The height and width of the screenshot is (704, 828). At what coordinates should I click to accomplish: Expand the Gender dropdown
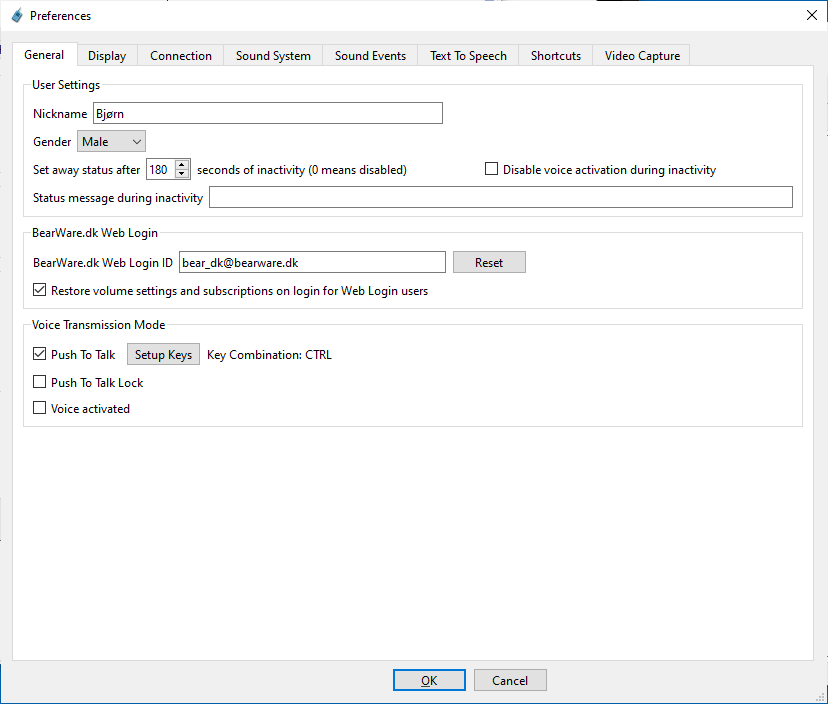(x=111, y=142)
